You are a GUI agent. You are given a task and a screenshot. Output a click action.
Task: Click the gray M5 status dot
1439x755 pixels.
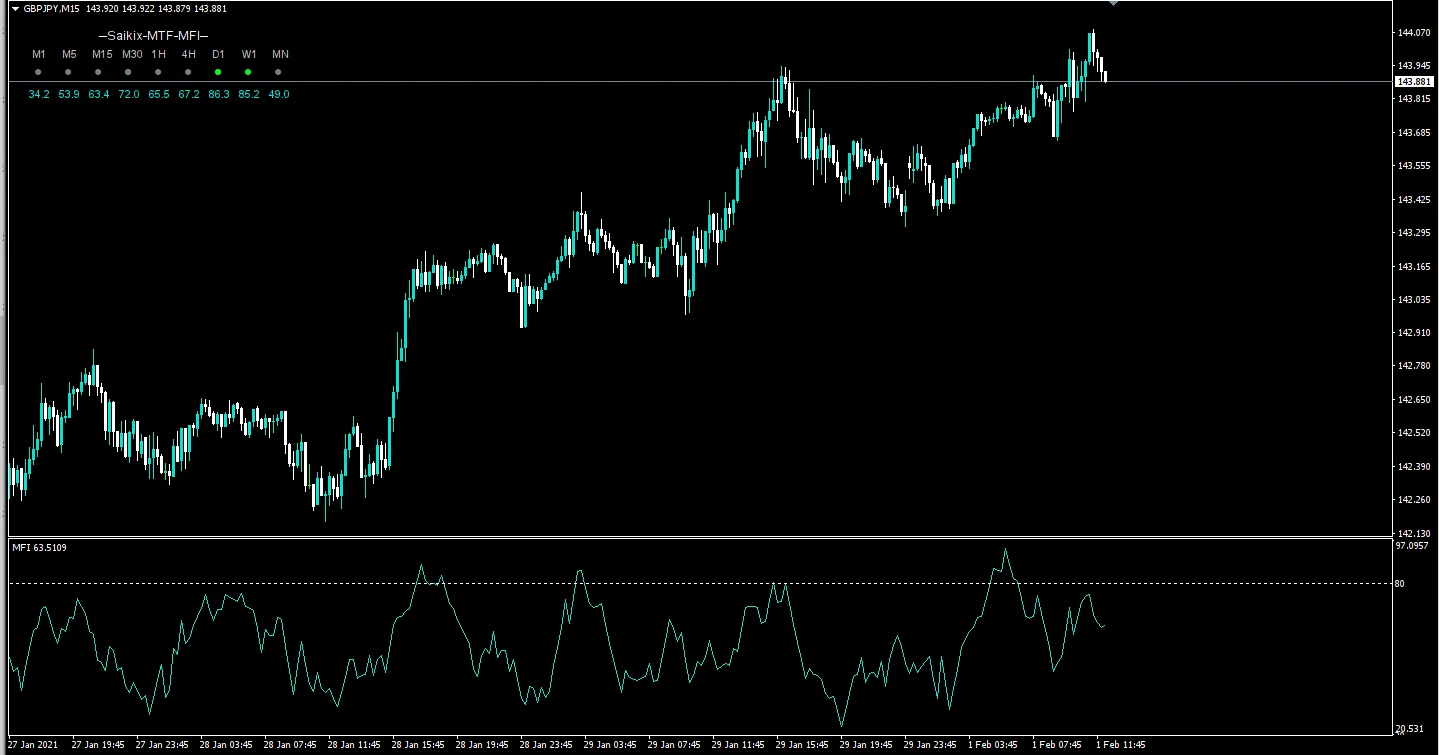point(68,72)
